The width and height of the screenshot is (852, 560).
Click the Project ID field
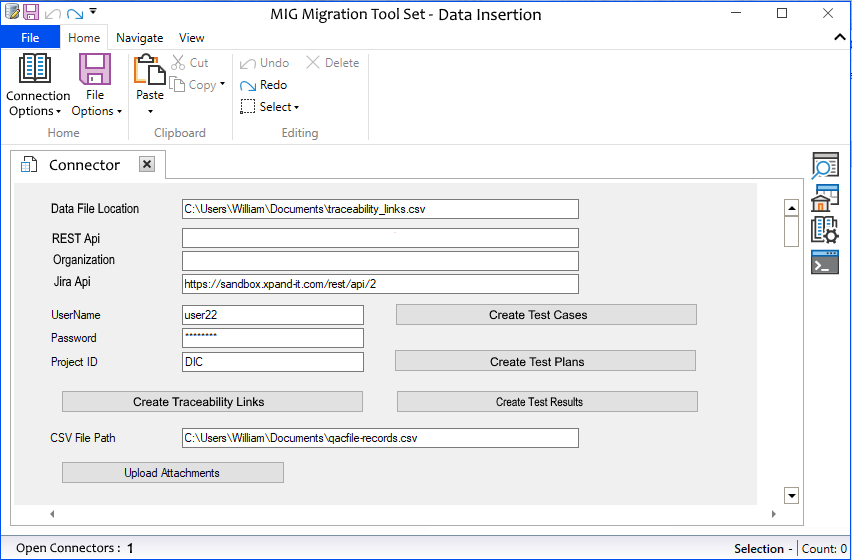(273, 362)
